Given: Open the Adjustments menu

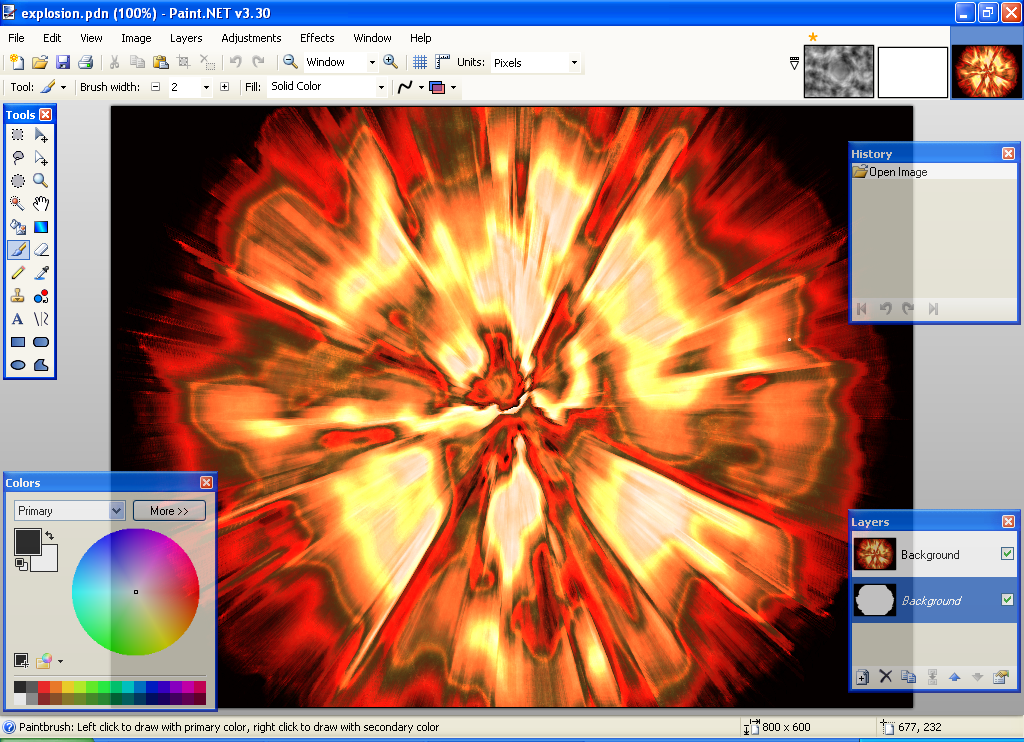Looking at the screenshot, I should pyautogui.click(x=251, y=38).
